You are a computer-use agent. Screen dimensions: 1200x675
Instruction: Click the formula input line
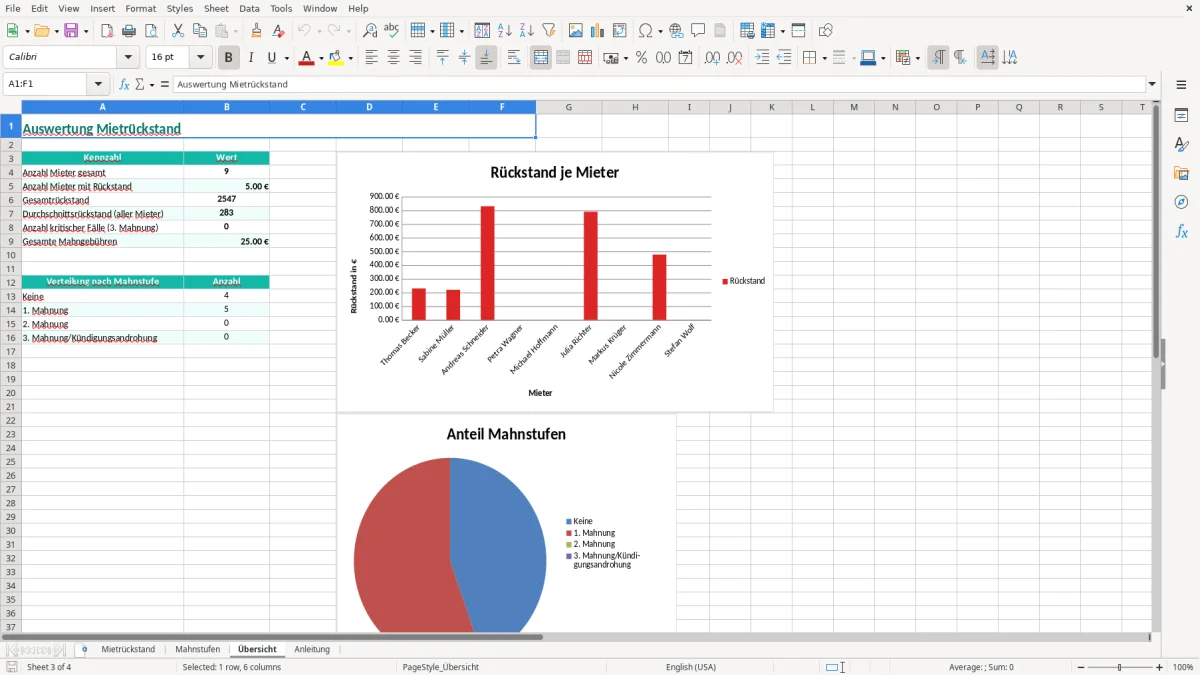click(x=659, y=85)
